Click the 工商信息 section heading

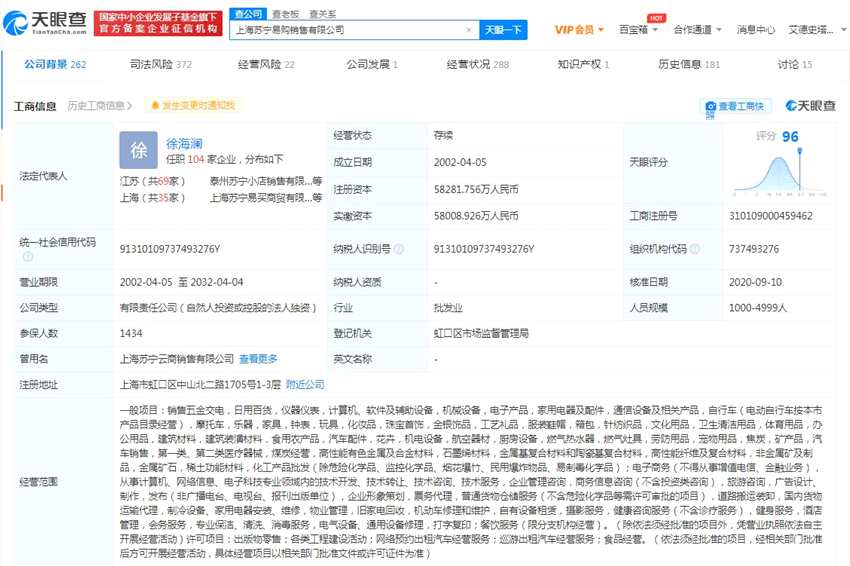pyautogui.click(x=35, y=106)
